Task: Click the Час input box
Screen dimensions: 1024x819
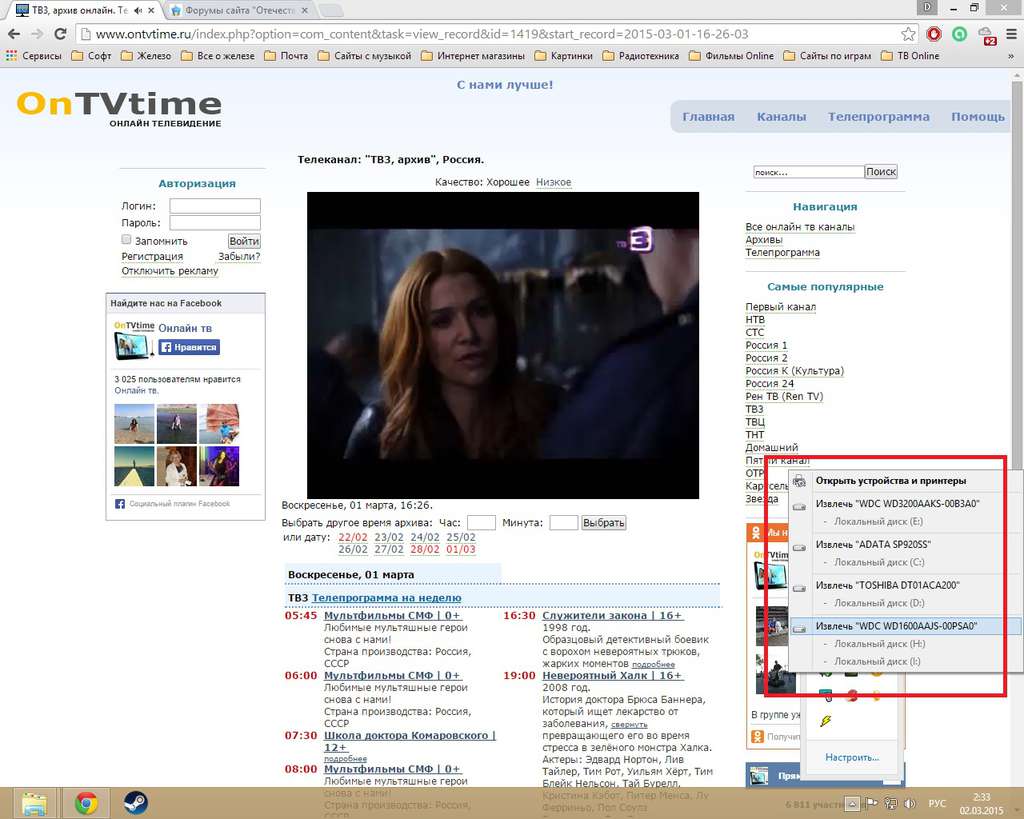Action: 481,522
